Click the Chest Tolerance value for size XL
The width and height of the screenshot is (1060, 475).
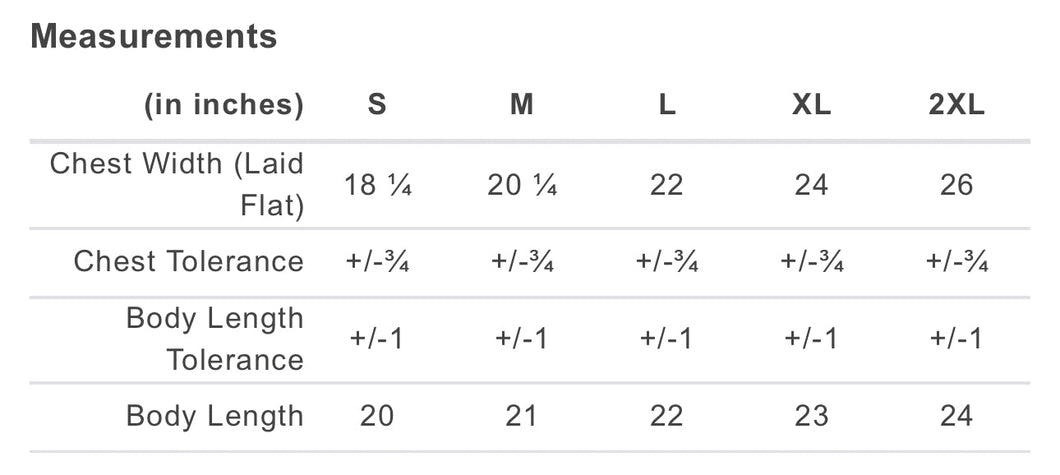(x=811, y=262)
